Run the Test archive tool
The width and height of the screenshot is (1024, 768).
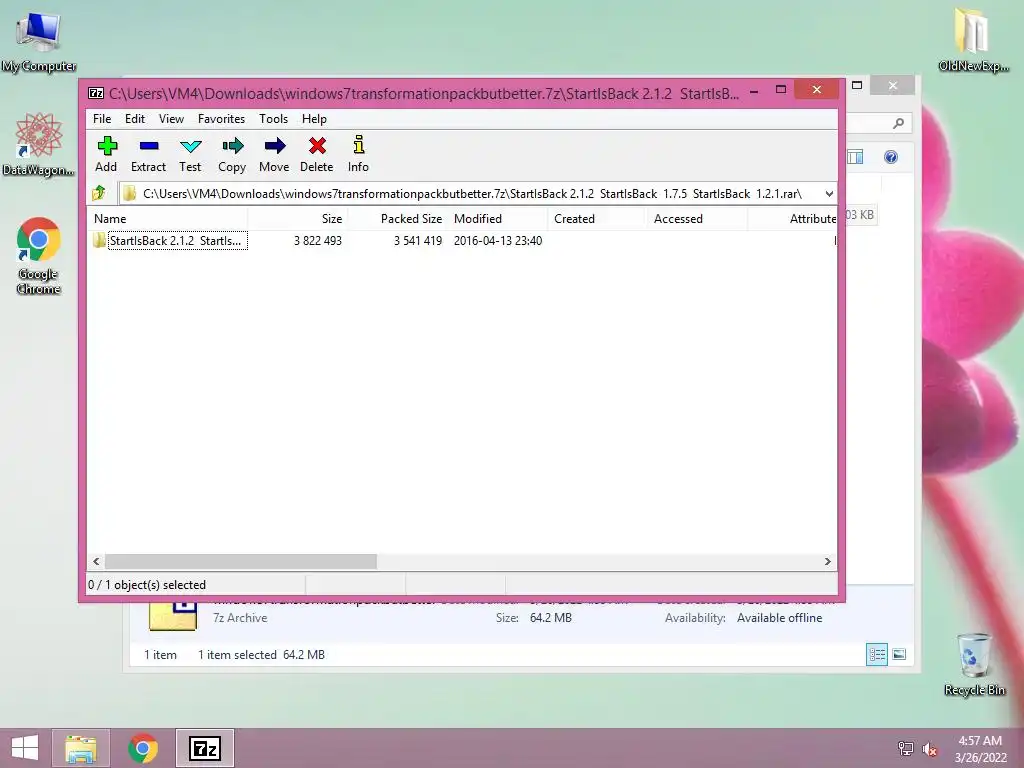coord(190,154)
